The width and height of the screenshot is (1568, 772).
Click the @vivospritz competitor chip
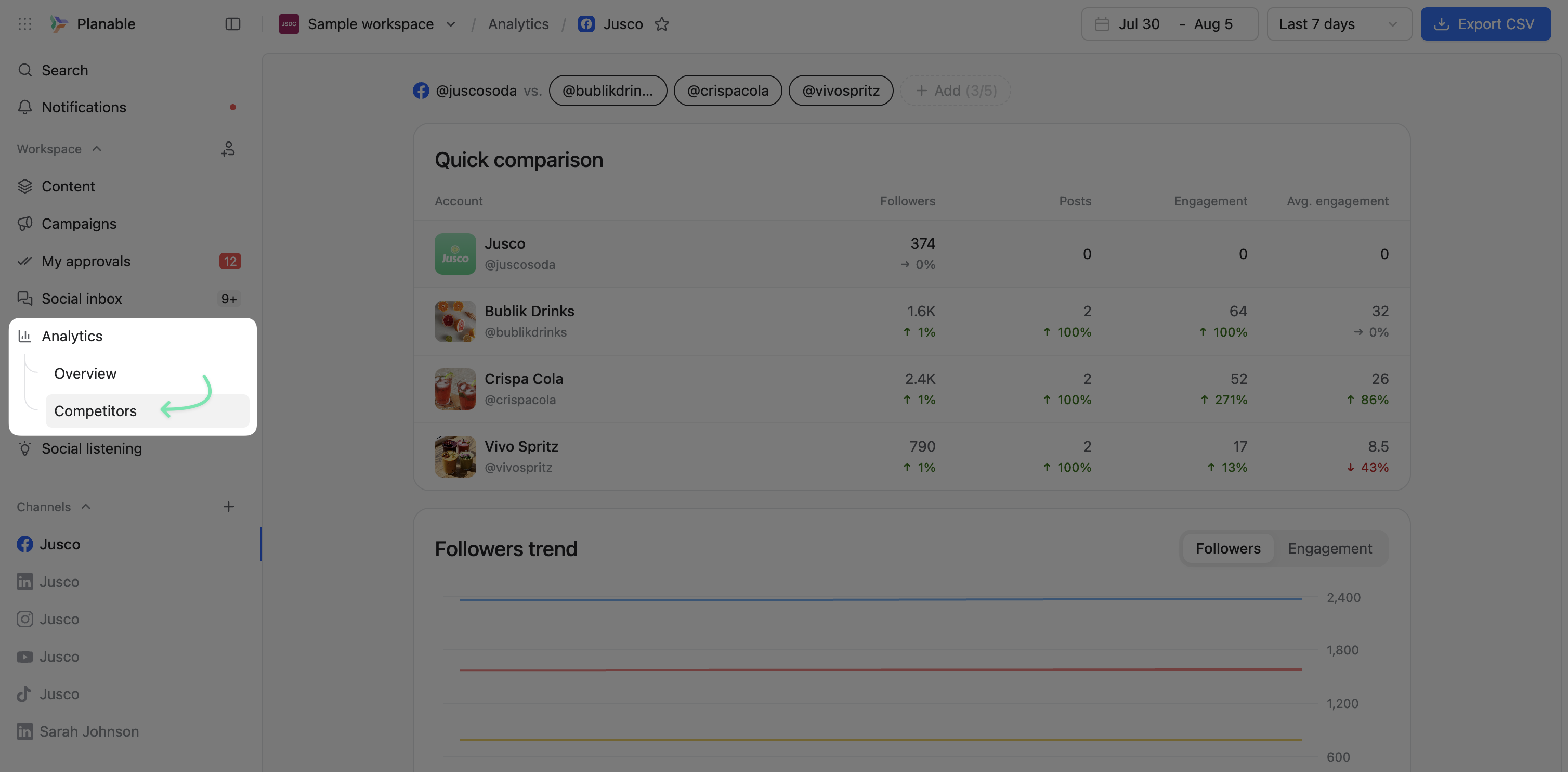[841, 90]
